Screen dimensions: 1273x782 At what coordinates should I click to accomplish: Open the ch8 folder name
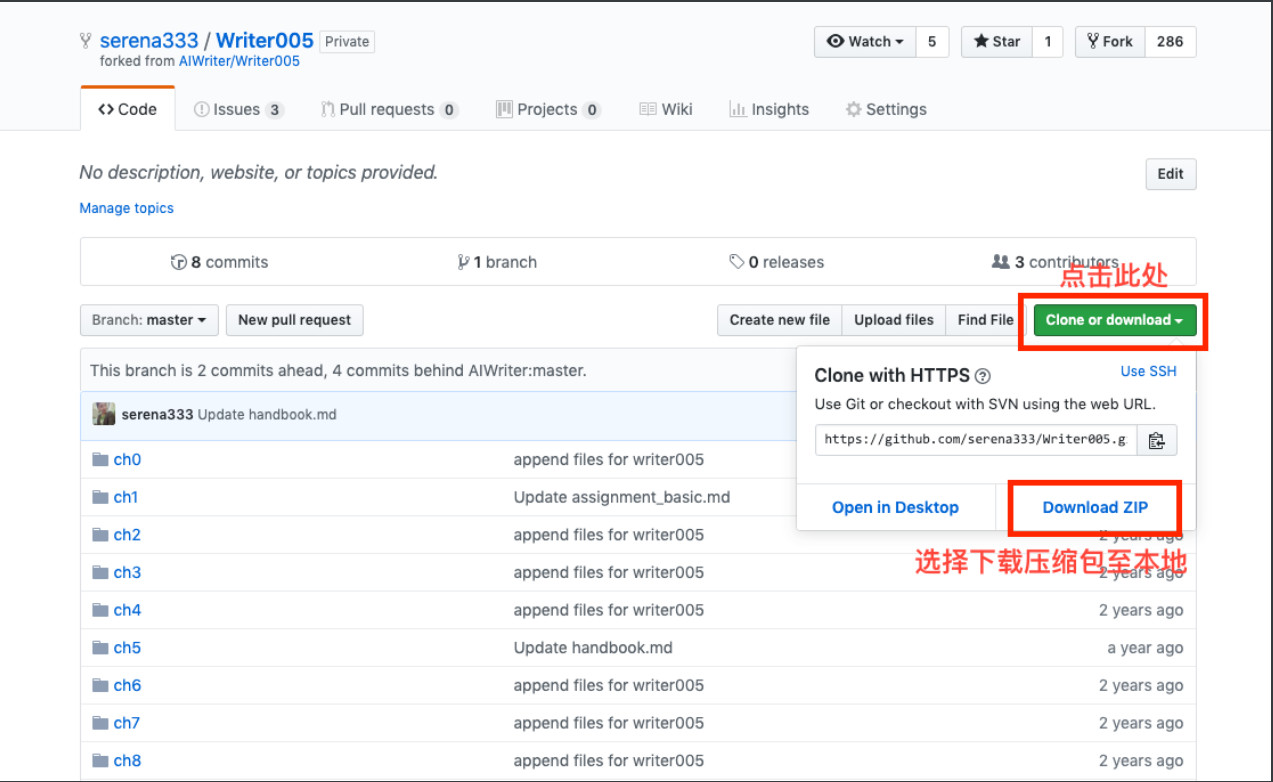click(127, 760)
